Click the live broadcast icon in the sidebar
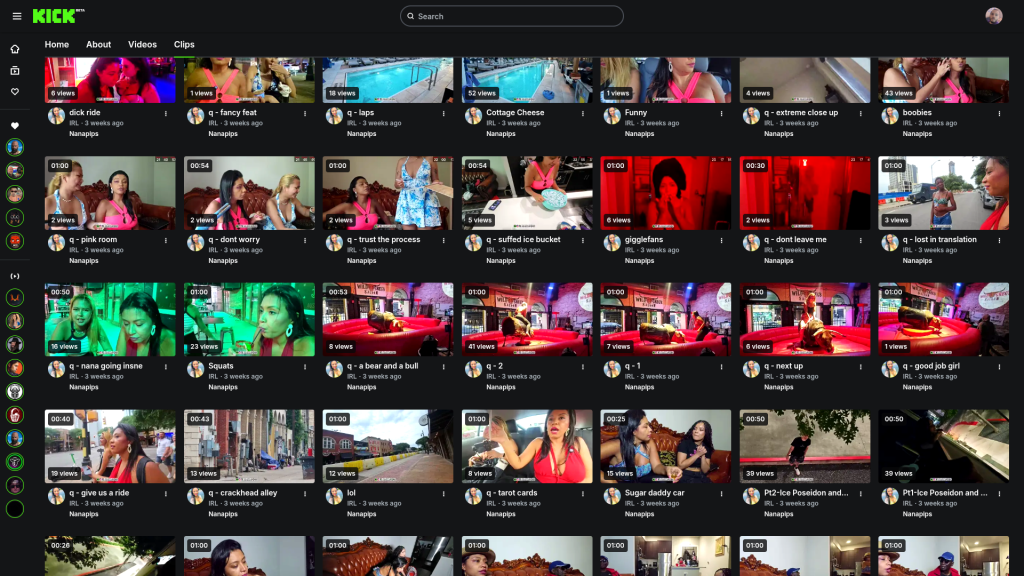This screenshot has width=1024, height=576. click(15, 275)
